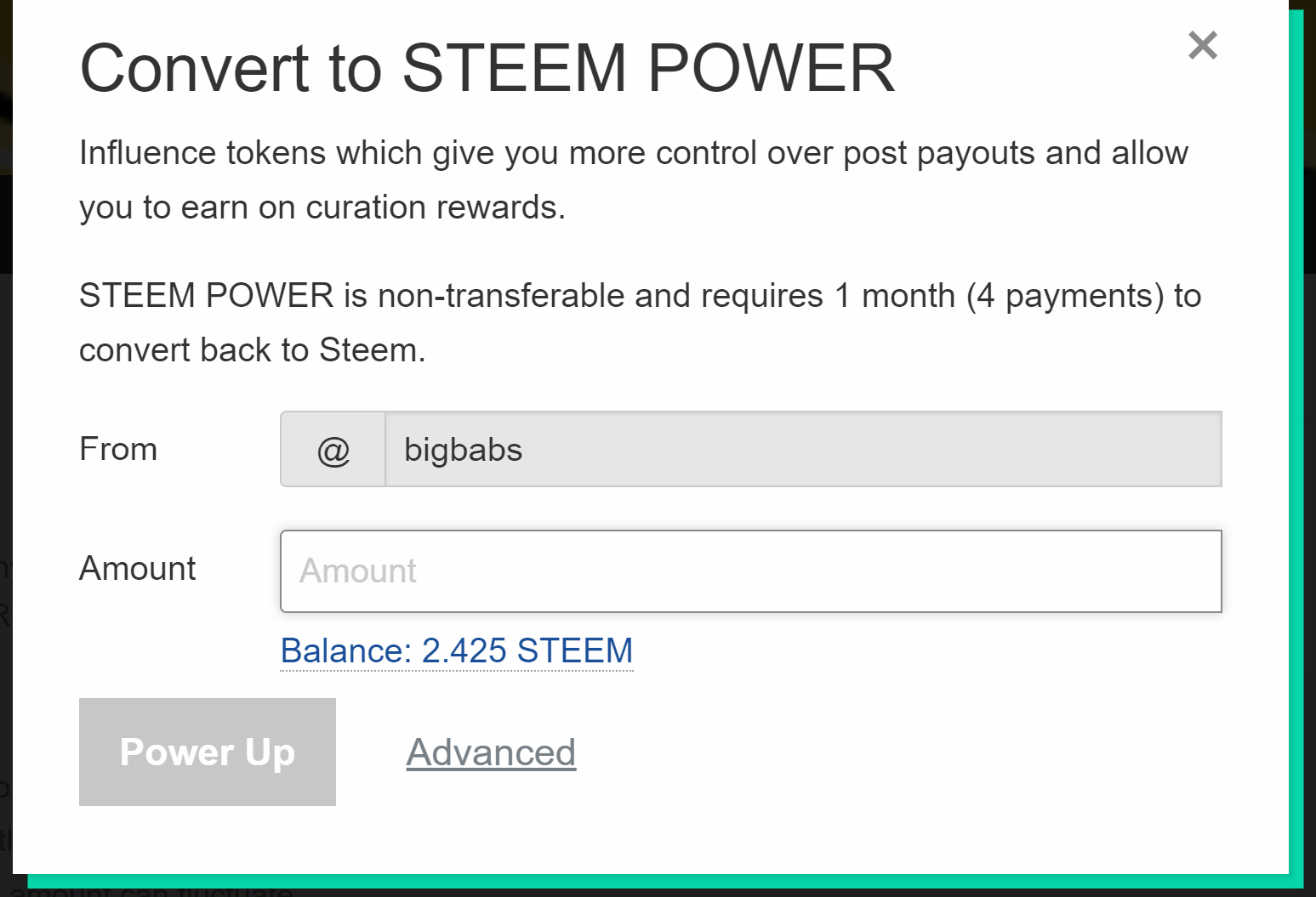
Task: Click the Amount label beside the input
Action: (137, 568)
